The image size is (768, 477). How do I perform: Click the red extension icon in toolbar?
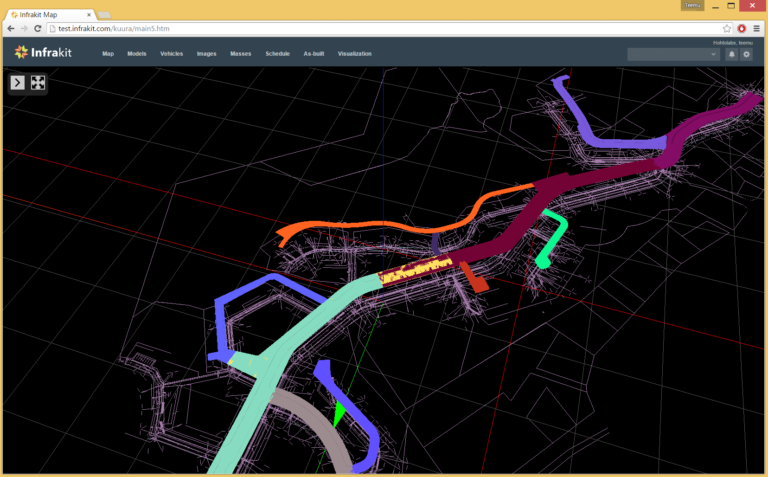742,28
